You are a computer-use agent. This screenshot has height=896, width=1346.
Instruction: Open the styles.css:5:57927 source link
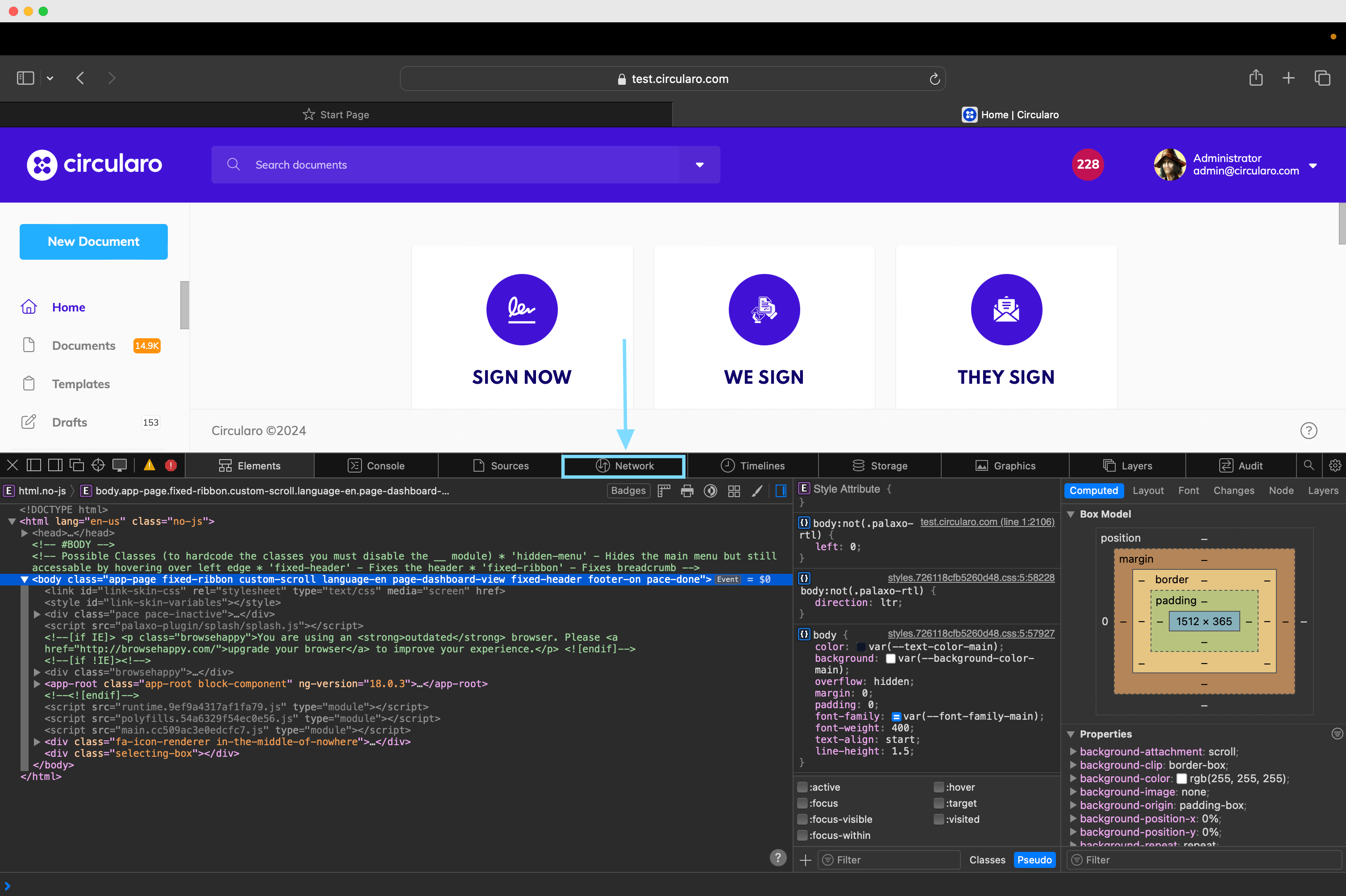pos(971,633)
